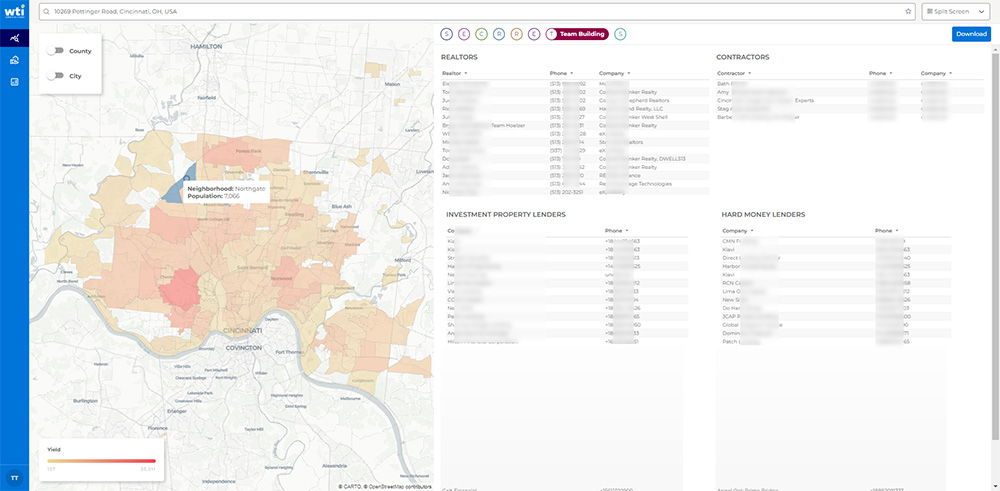Click the Yield gradient legend bar
This screenshot has height=491, width=1000.
click(101, 461)
